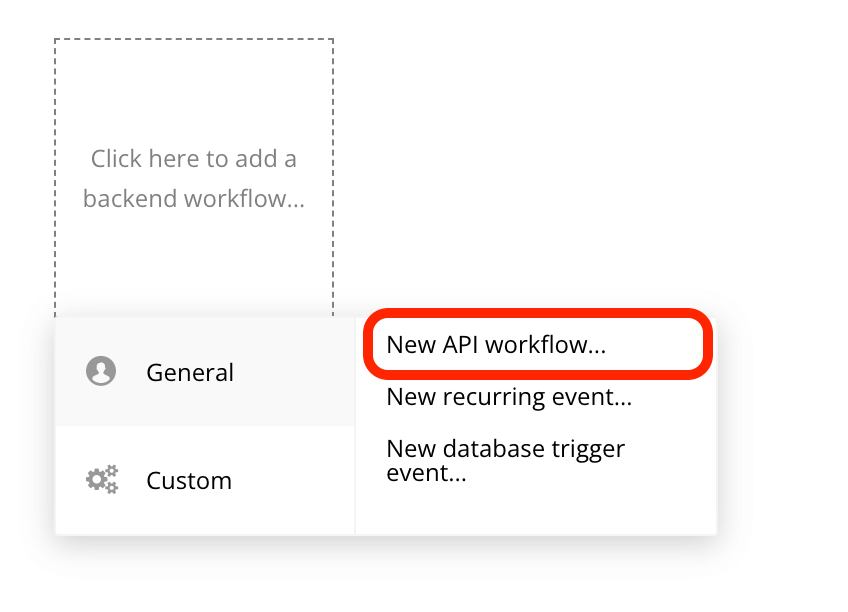
Task: Select the General label text
Action: [x=189, y=372]
